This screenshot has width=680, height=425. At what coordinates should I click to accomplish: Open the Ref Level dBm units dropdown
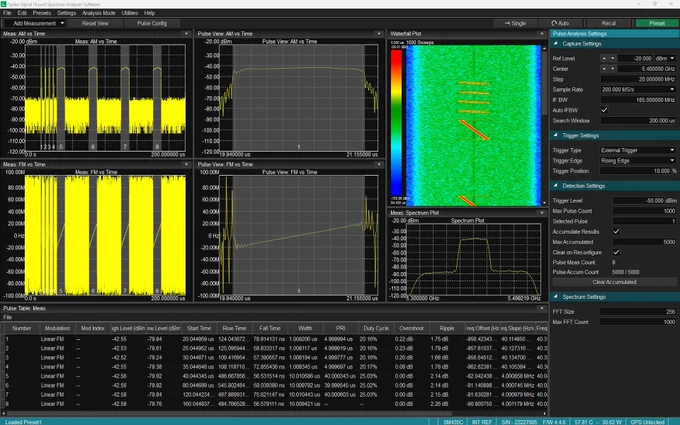point(665,58)
